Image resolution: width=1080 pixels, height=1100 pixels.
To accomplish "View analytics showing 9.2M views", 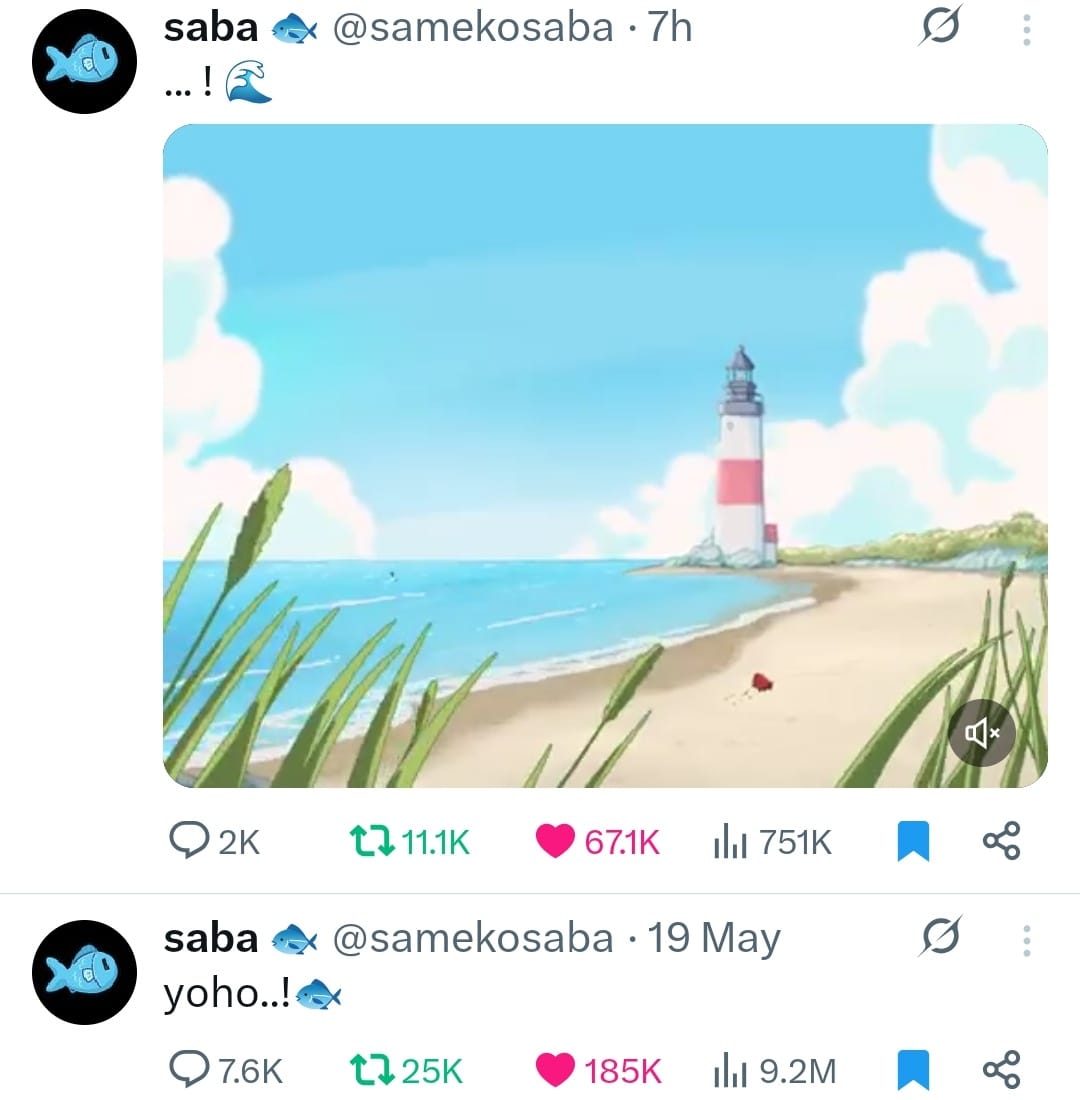I will click(x=774, y=1071).
